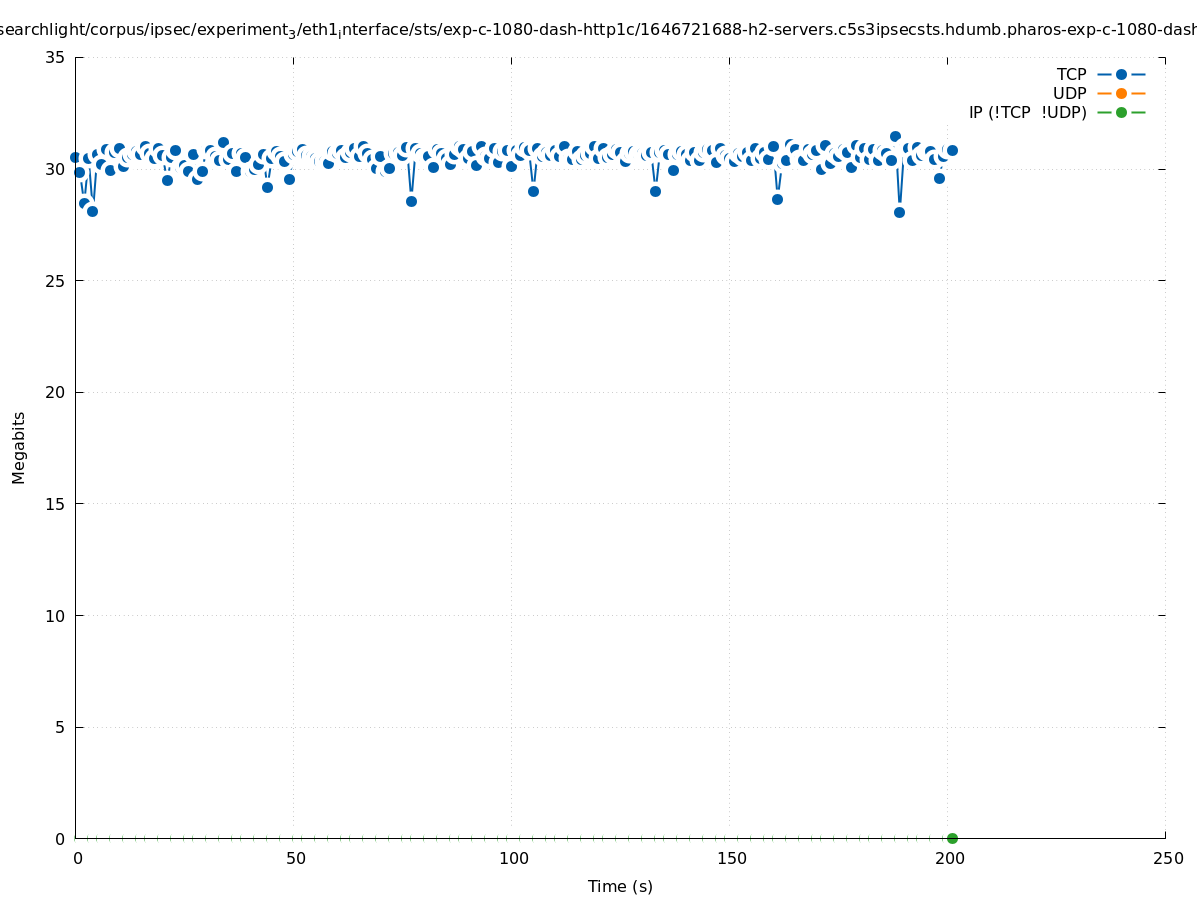Select the final TCP data point near 201 seconds
Image resolution: width=1197 pixels, height=900 pixels.
pos(952,150)
